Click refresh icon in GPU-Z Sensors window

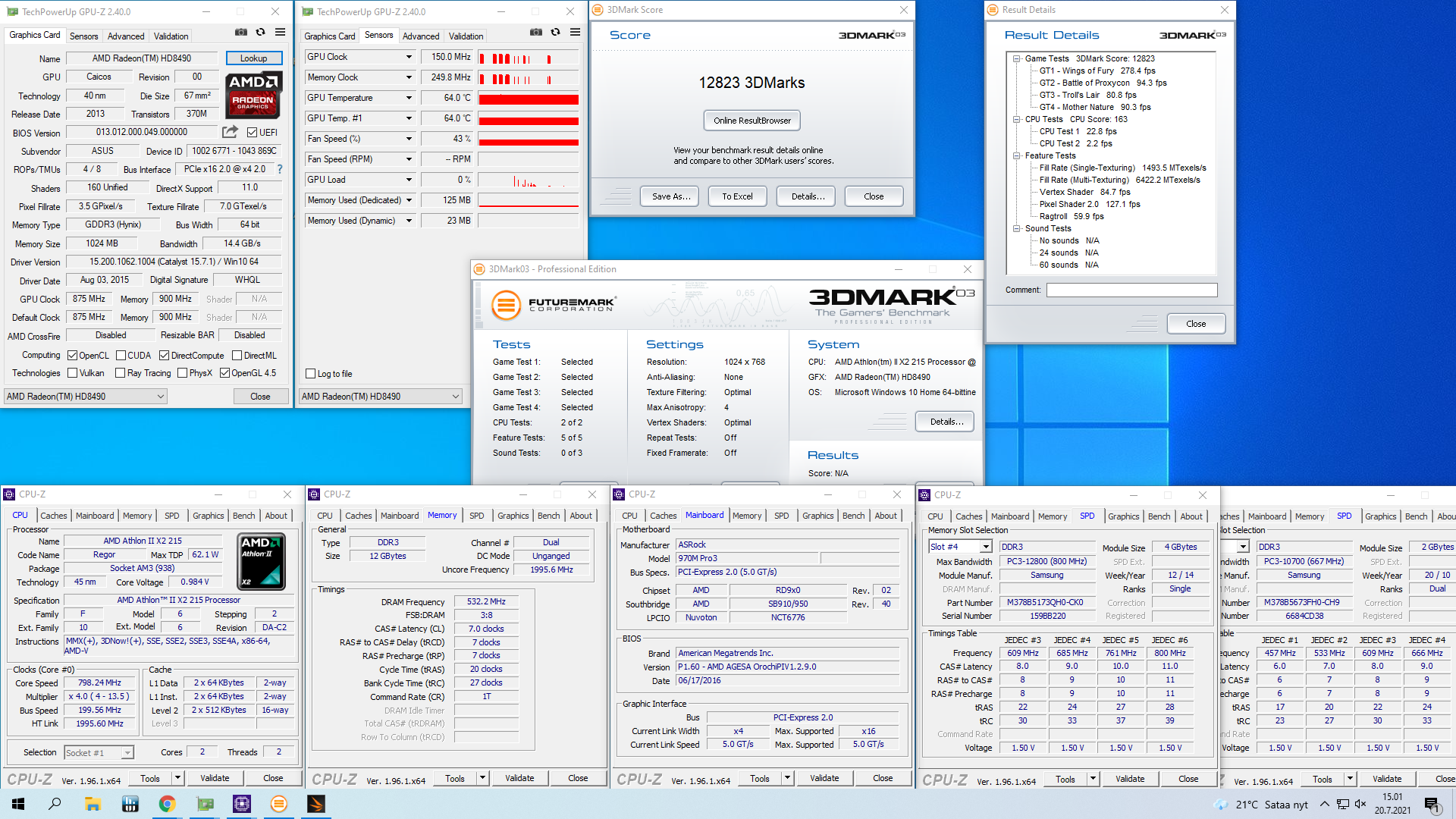pyautogui.click(x=555, y=33)
